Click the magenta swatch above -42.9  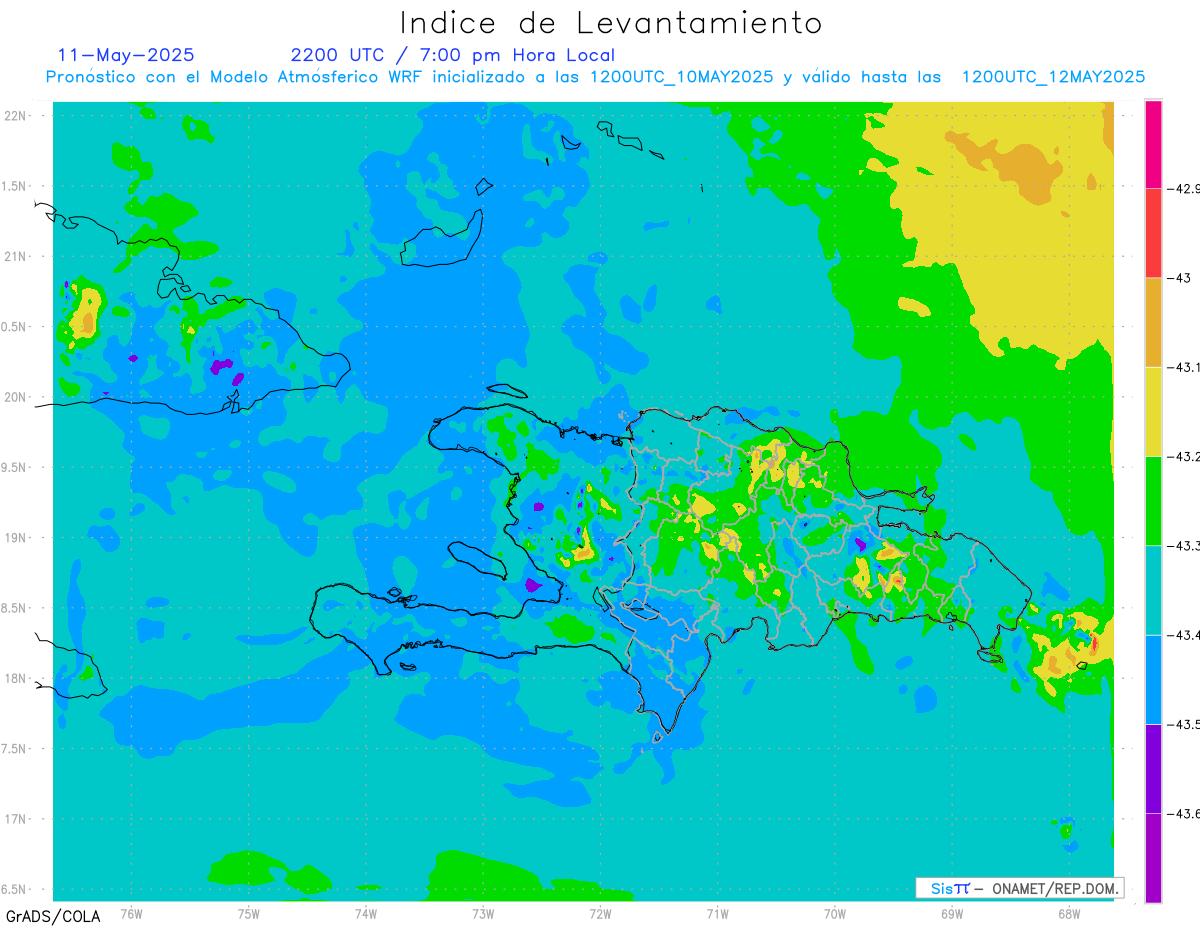point(1153,144)
